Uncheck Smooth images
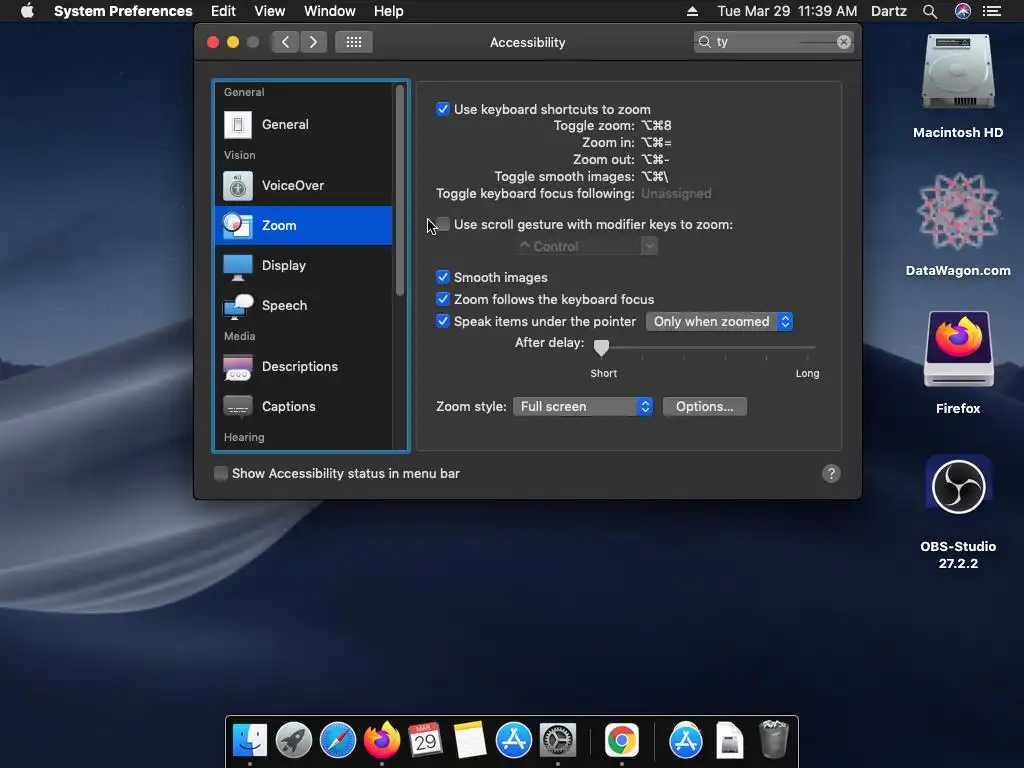Viewport: 1024px width, 768px height. [443, 277]
